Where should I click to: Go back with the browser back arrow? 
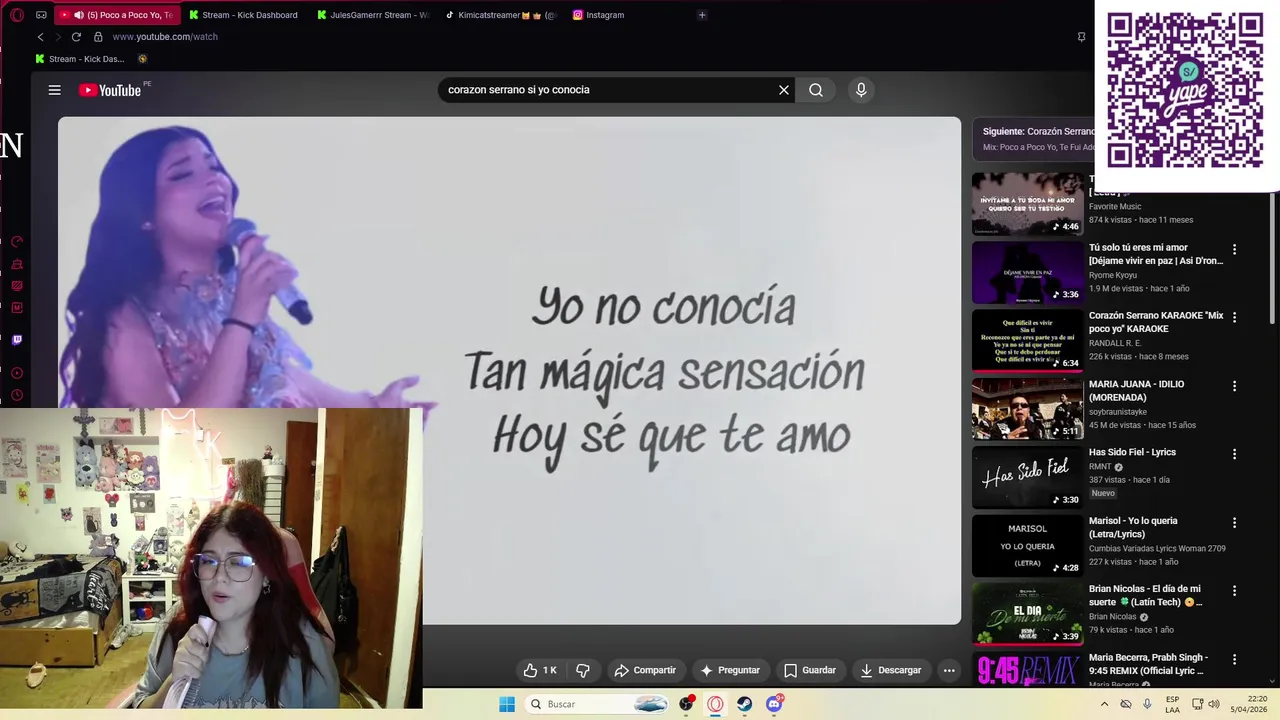(x=40, y=37)
